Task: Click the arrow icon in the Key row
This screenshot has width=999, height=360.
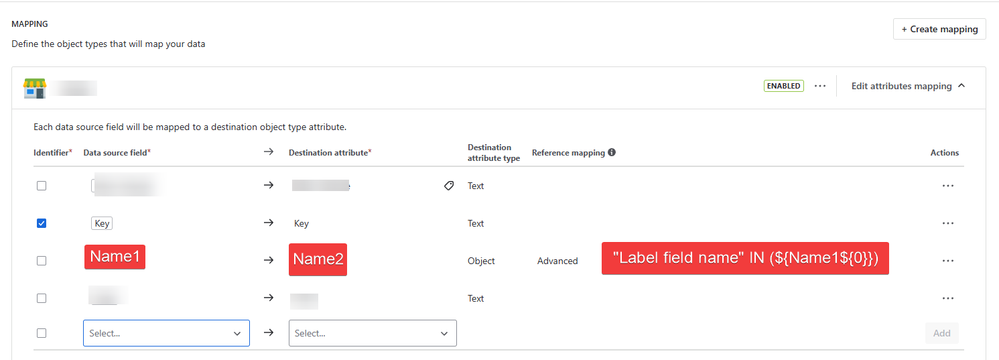Action: 268,224
